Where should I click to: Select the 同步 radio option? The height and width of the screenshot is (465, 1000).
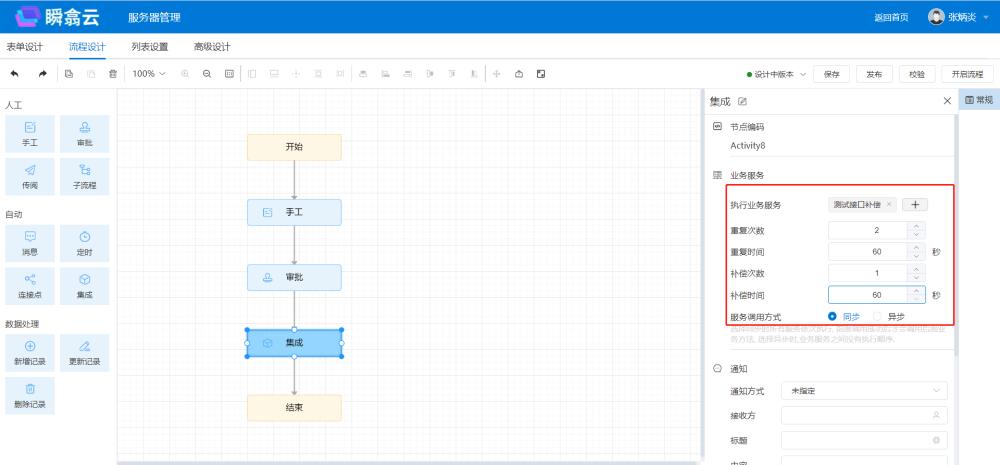[x=832, y=316]
